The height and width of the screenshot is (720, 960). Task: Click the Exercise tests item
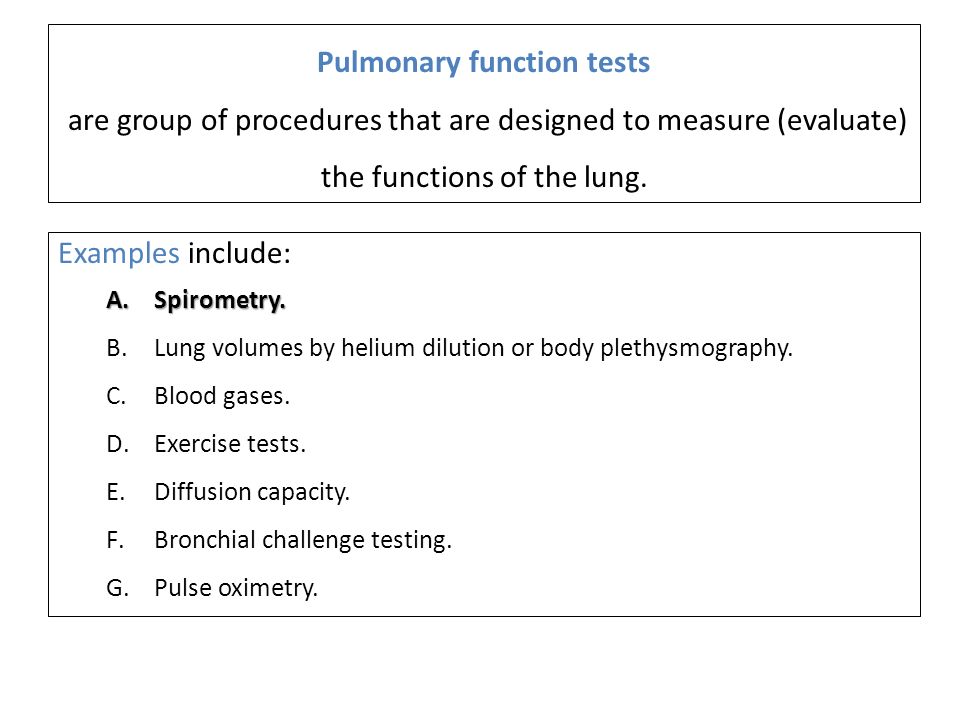[230, 444]
